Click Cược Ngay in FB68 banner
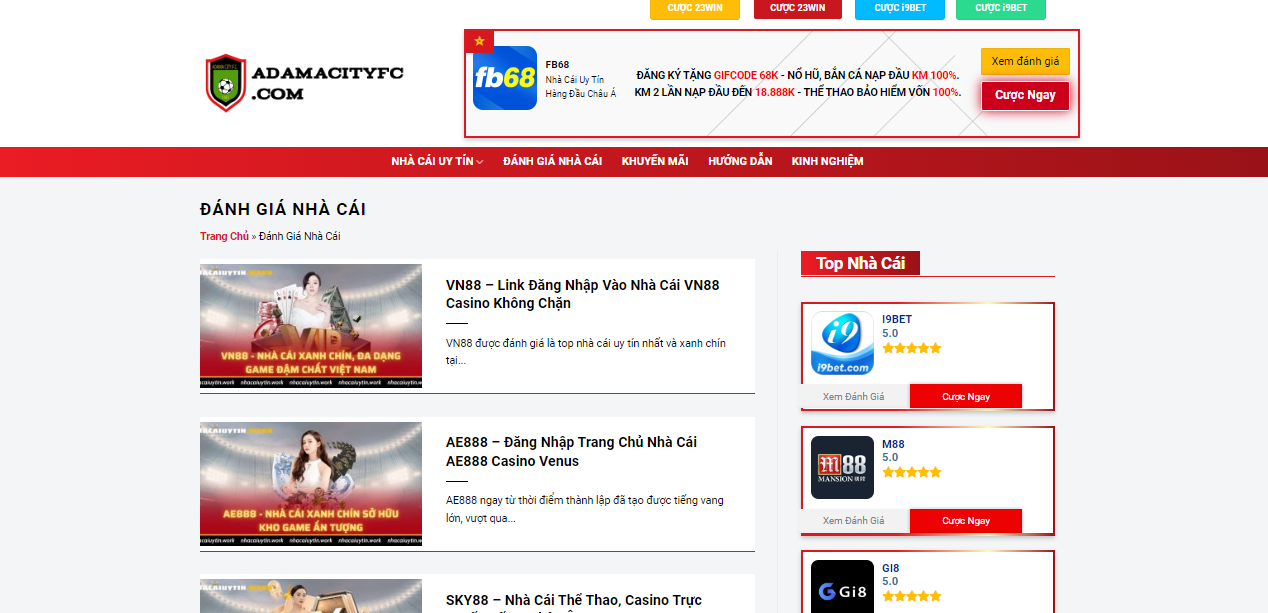Image resolution: width=1268 pixels, height=613 pixels. [x=1025, y=95]
